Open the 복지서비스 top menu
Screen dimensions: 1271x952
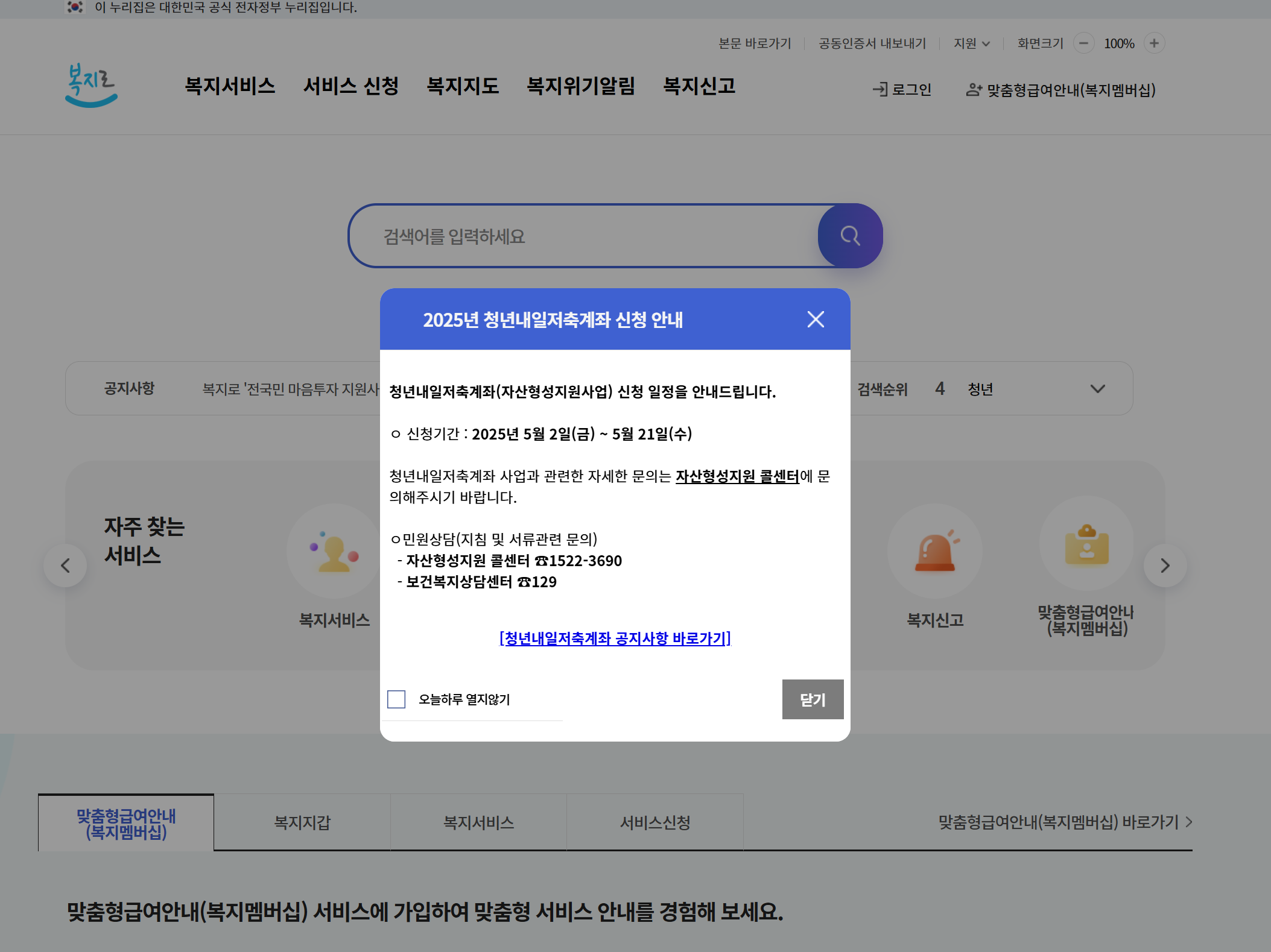pyautogui.click(x=230, y=86)
